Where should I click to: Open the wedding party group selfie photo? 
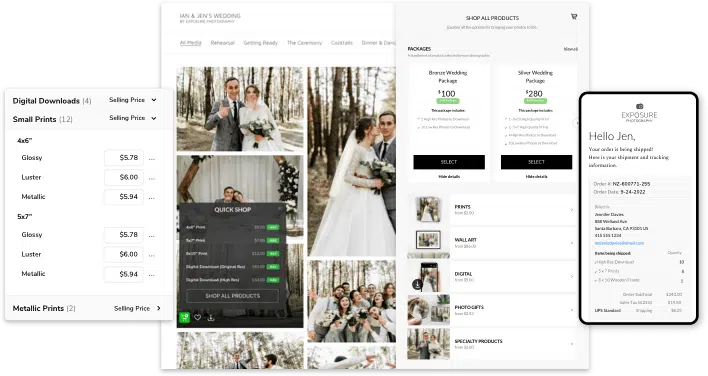coord(352,301)
